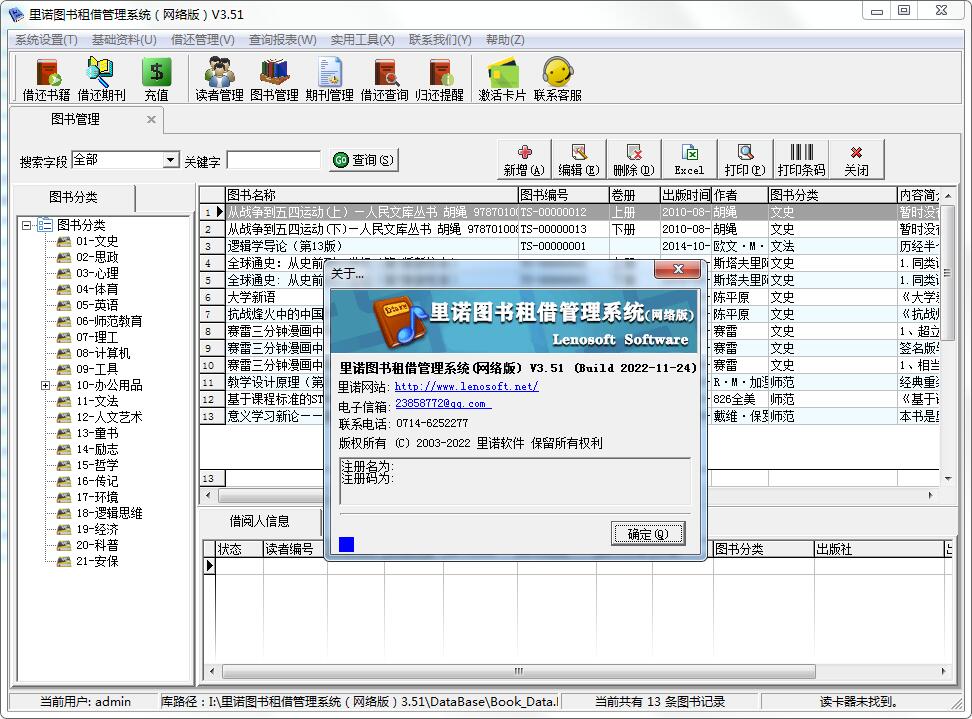Click the 关键字 keyword input field
Viewport: 972px width, 719px height.
coord(274,161)
